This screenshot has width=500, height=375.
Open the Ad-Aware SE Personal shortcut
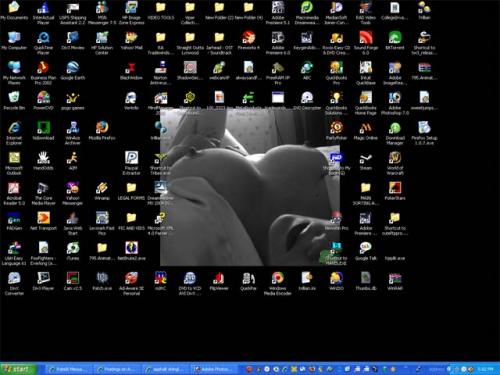(x=131, y=283)
